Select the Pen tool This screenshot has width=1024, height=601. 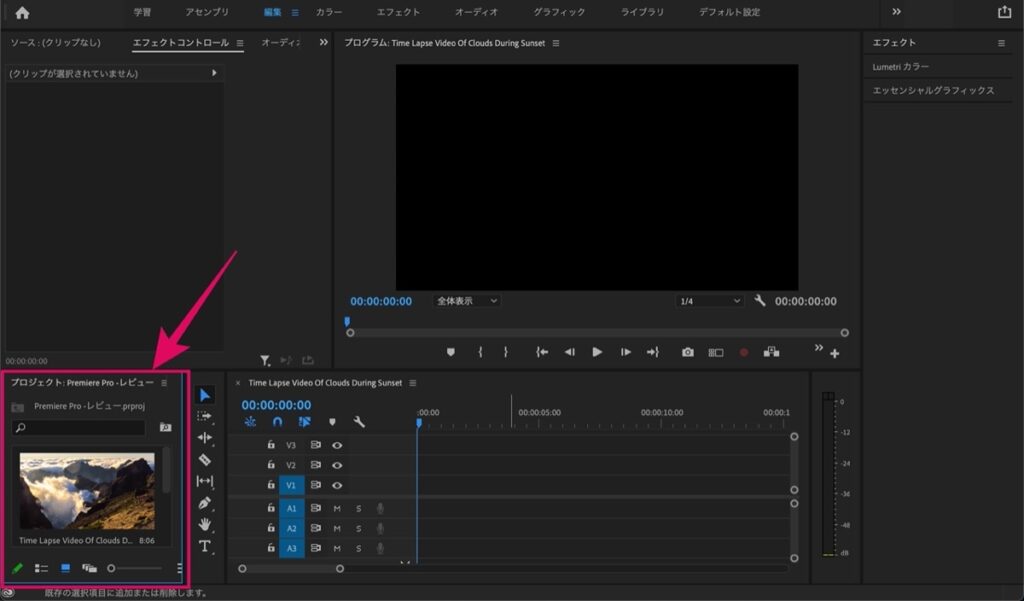204,503
